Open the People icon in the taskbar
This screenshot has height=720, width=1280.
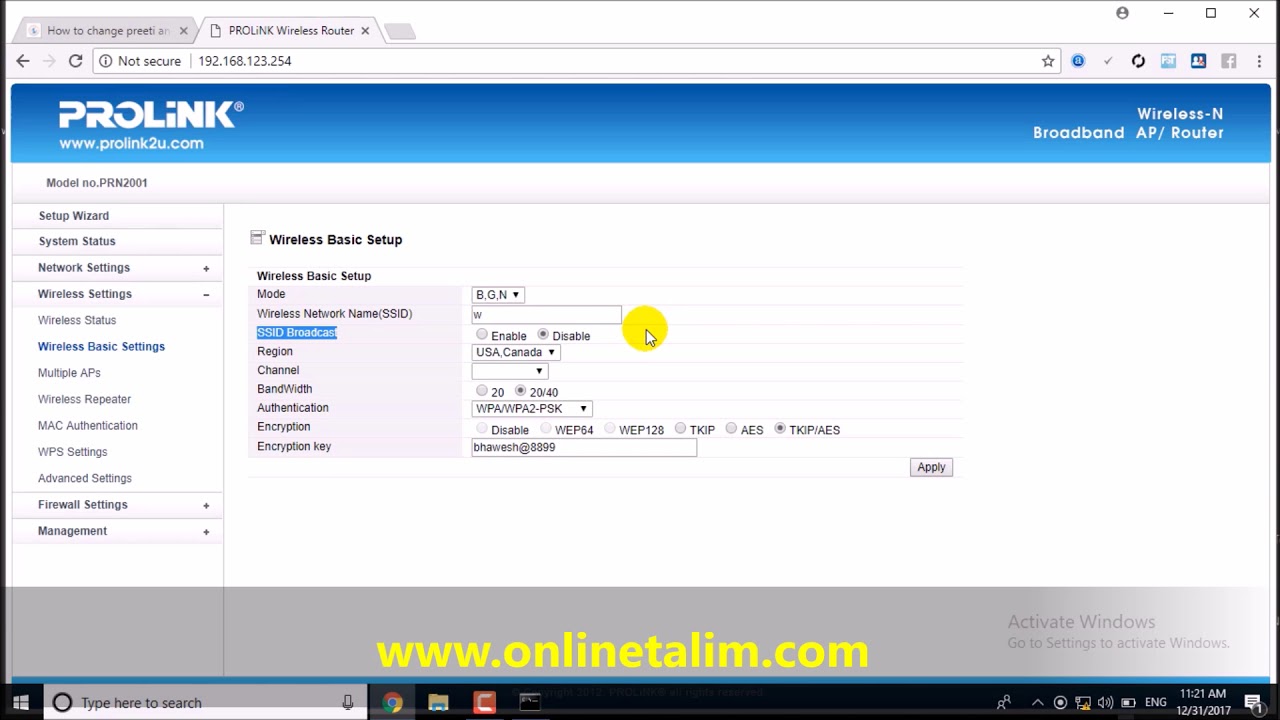point(1004,703)
